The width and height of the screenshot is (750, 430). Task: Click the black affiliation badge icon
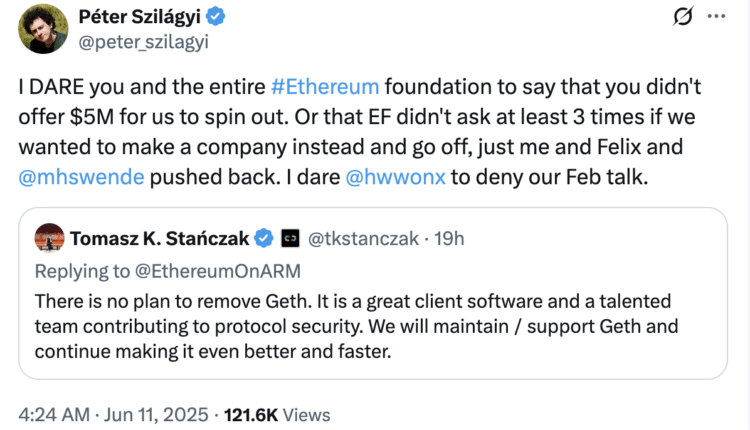click(x=291, y=239)
